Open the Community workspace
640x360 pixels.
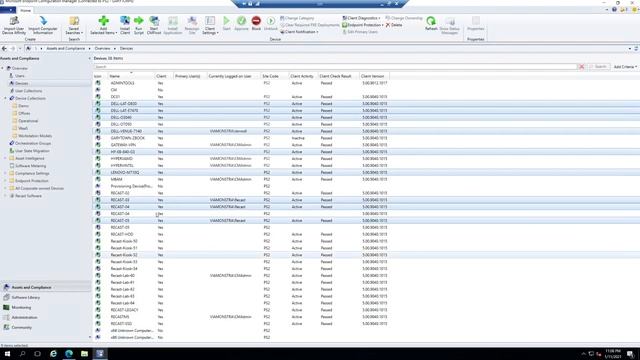pyautogui.click(x=21, y=327)
